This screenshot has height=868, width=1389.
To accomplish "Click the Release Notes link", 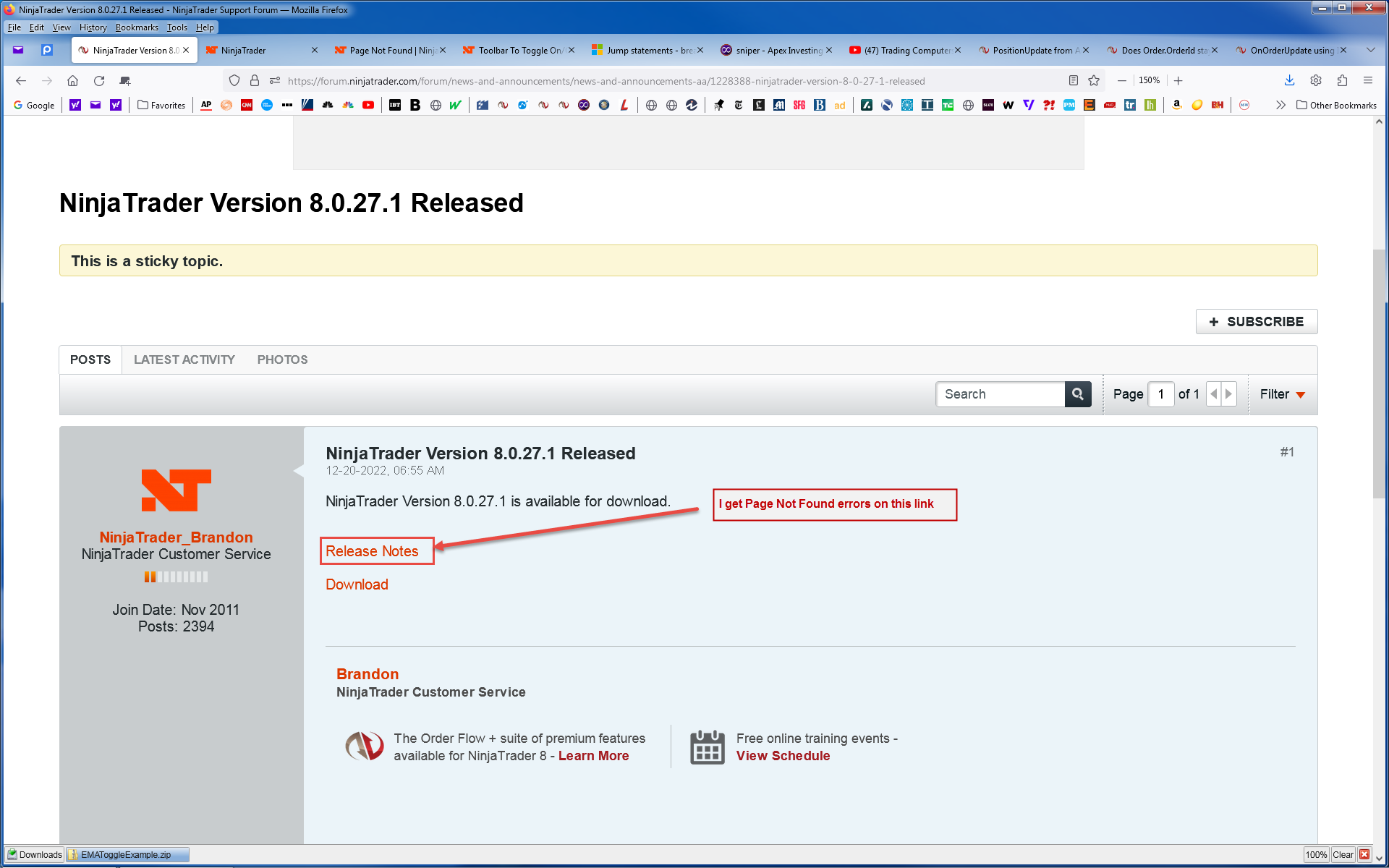I will [x=372, y=551].
